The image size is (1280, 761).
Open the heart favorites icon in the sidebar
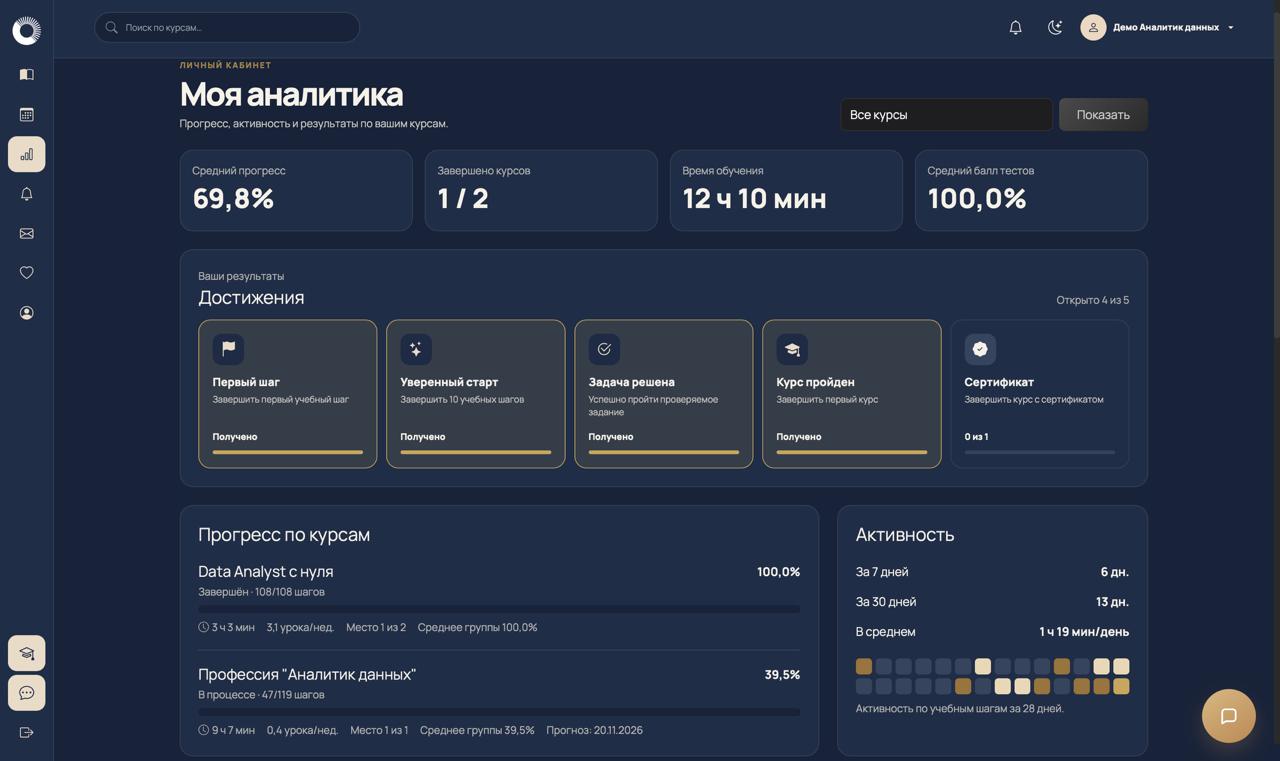coord(27,273)
